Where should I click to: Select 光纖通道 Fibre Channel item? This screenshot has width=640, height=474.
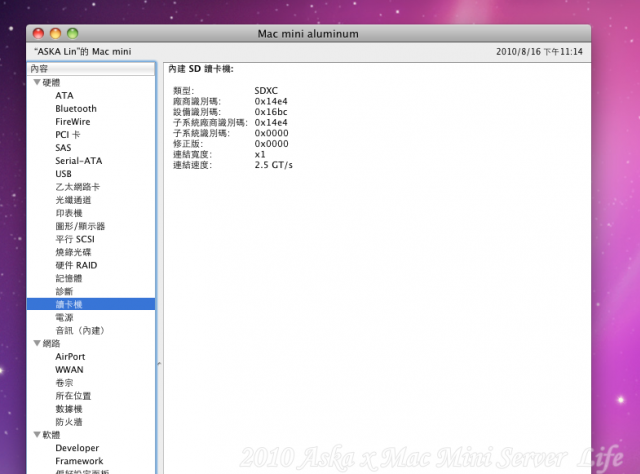pyautogui.click(x=73, y=200)
